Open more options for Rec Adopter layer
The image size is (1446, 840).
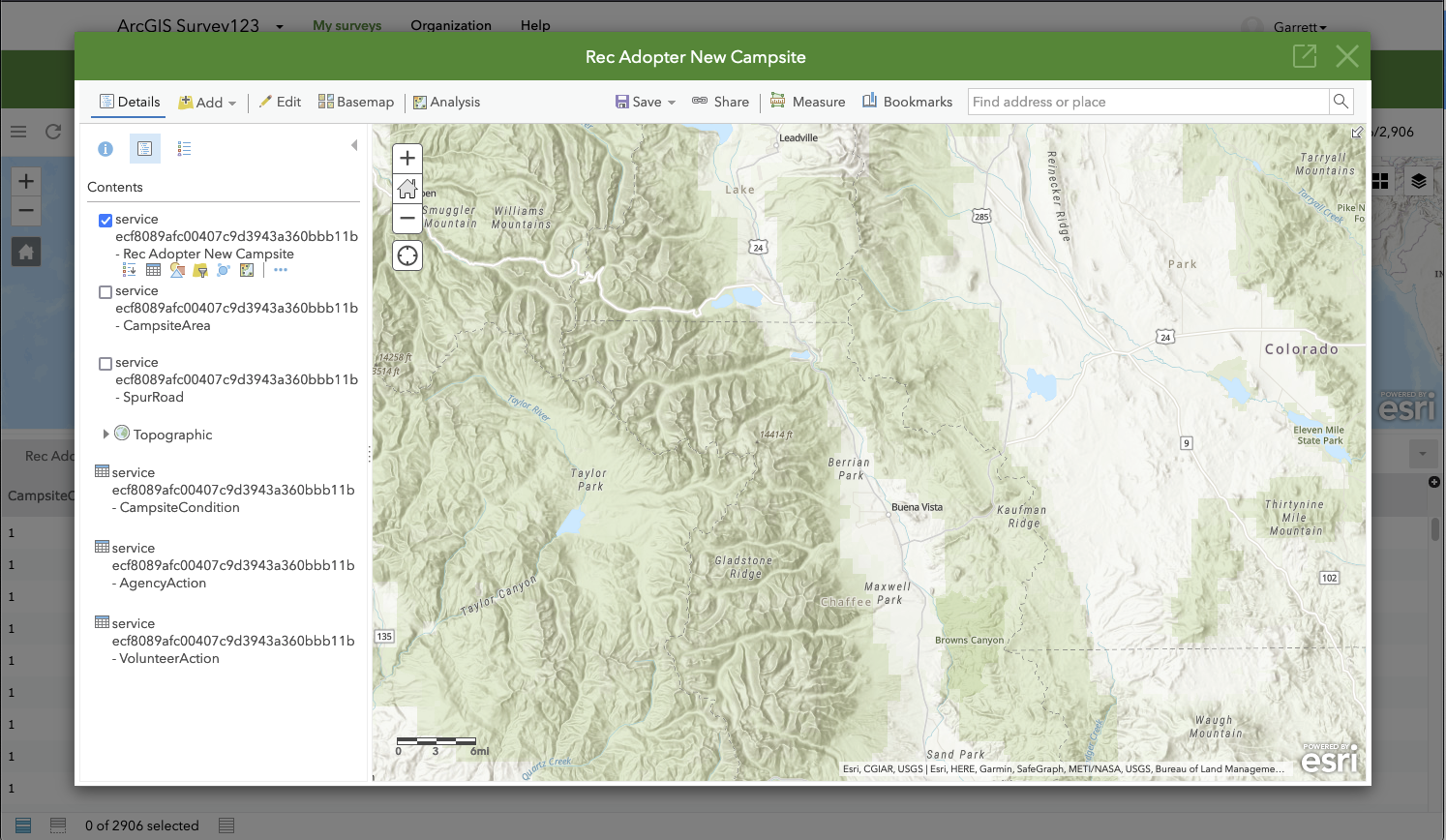pyautogui.click(x=281, y=270)
